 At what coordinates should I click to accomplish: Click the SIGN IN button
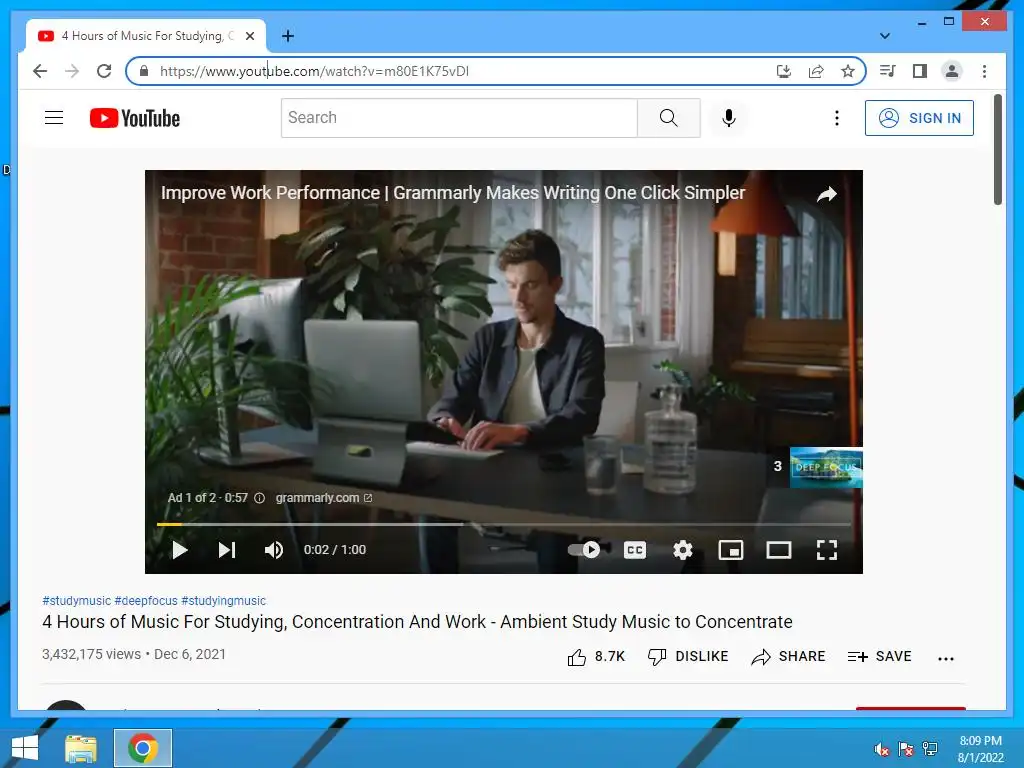coord(919,118)
